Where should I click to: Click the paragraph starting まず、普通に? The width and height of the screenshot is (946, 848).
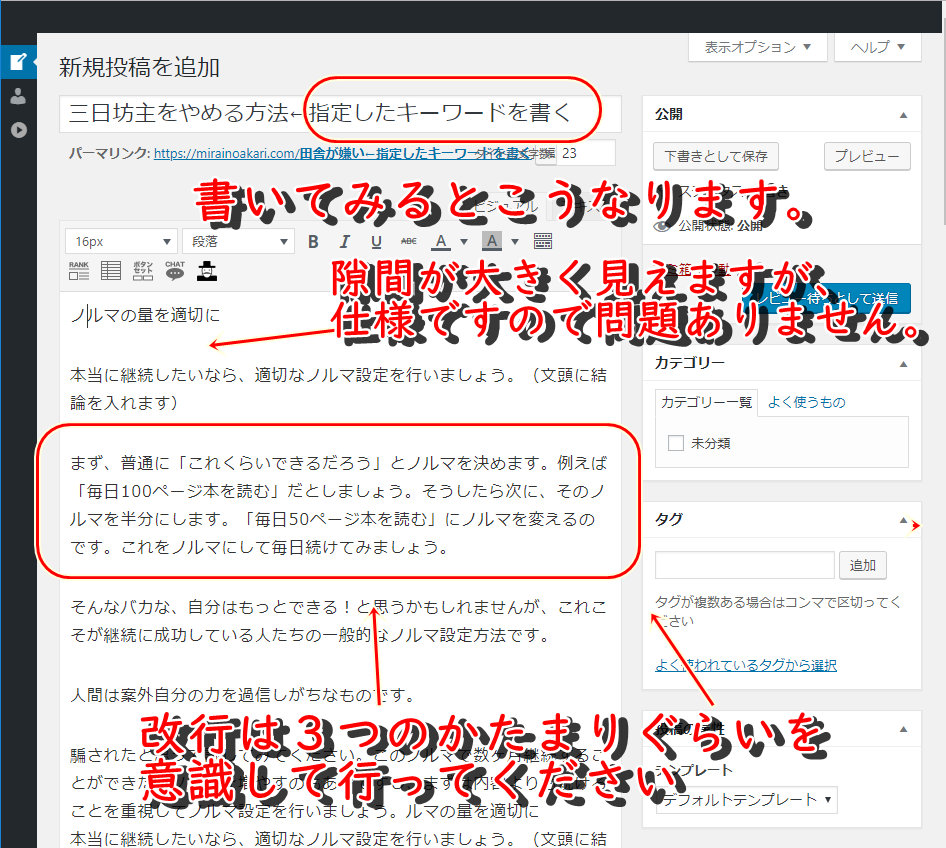click(x=338, y=505)
